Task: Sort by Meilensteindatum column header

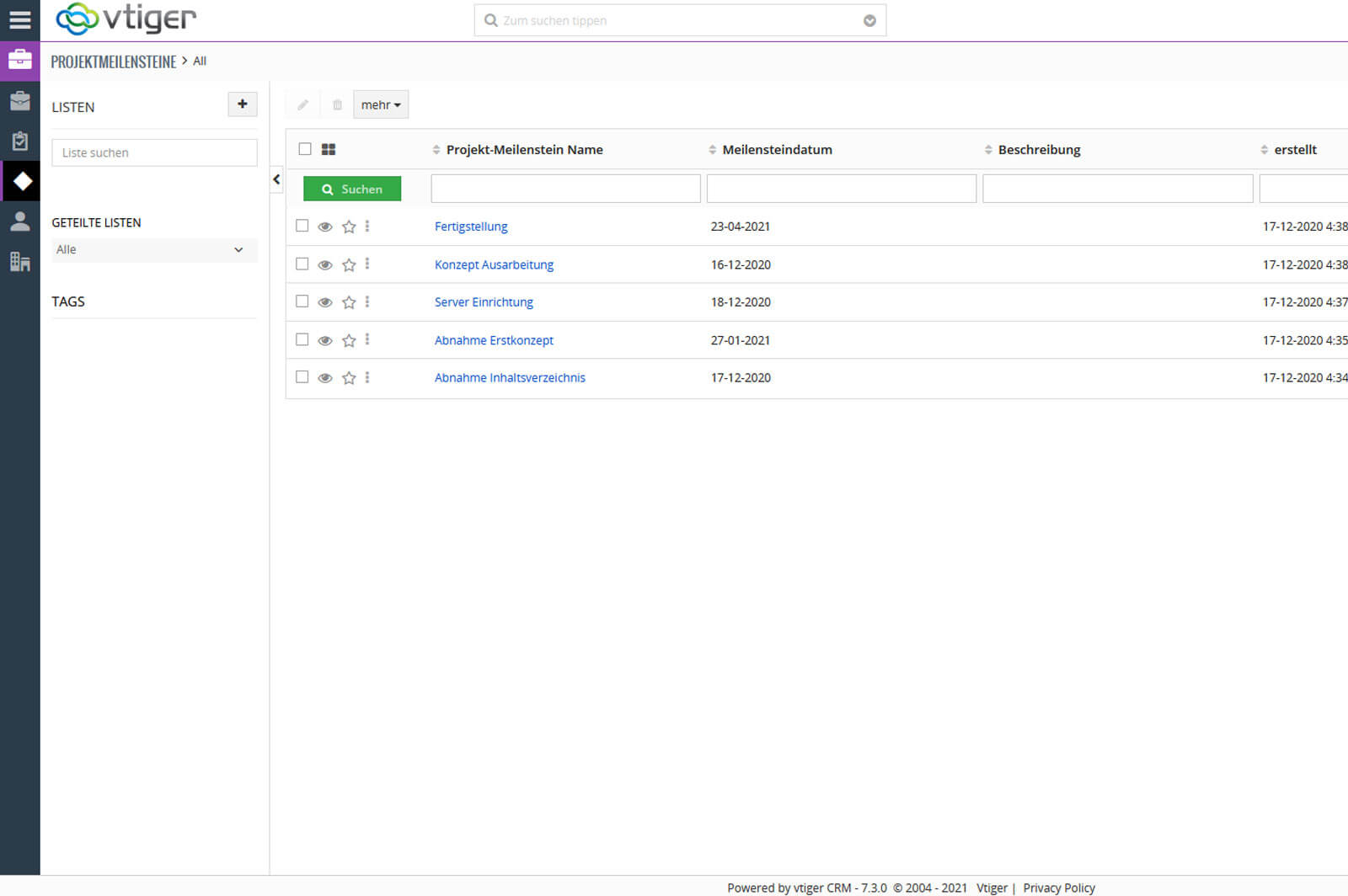Action: 776,150
